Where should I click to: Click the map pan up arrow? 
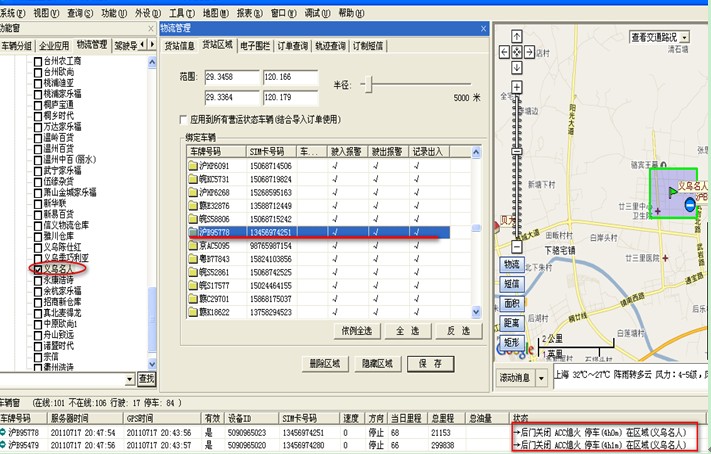pyautogui.click(x=516, y=37)
